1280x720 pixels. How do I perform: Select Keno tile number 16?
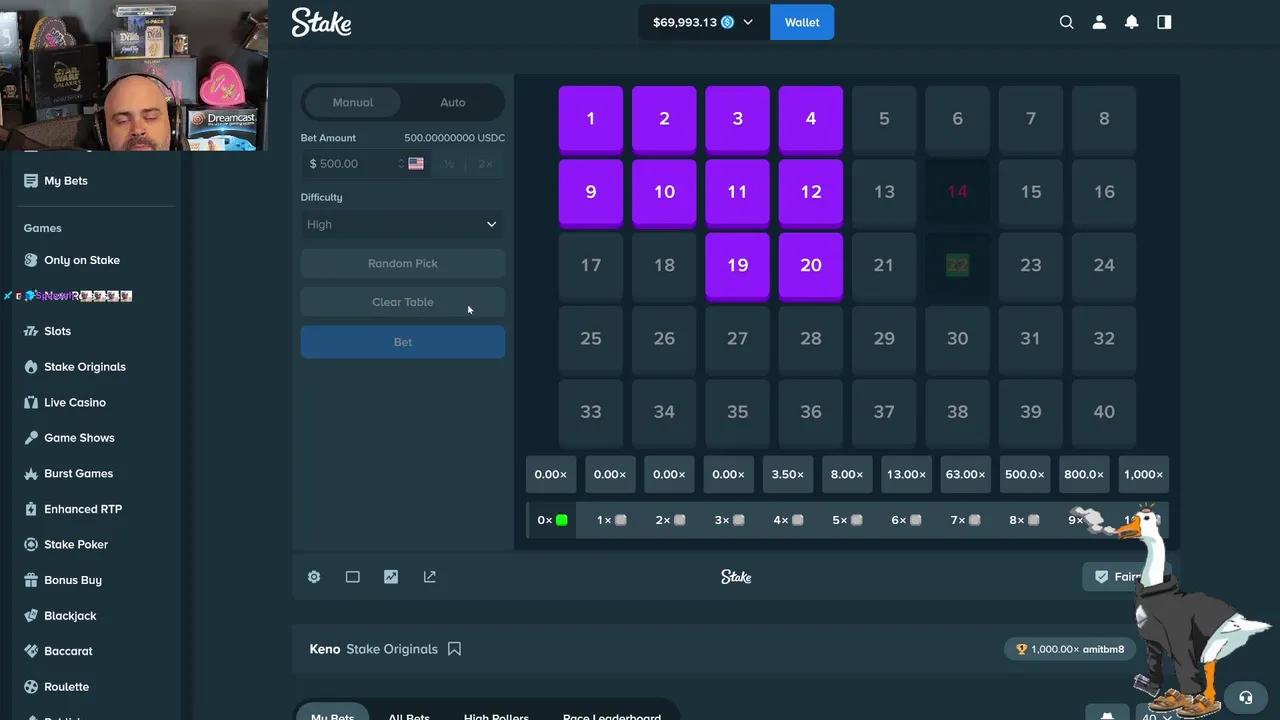pos(1104,193)
